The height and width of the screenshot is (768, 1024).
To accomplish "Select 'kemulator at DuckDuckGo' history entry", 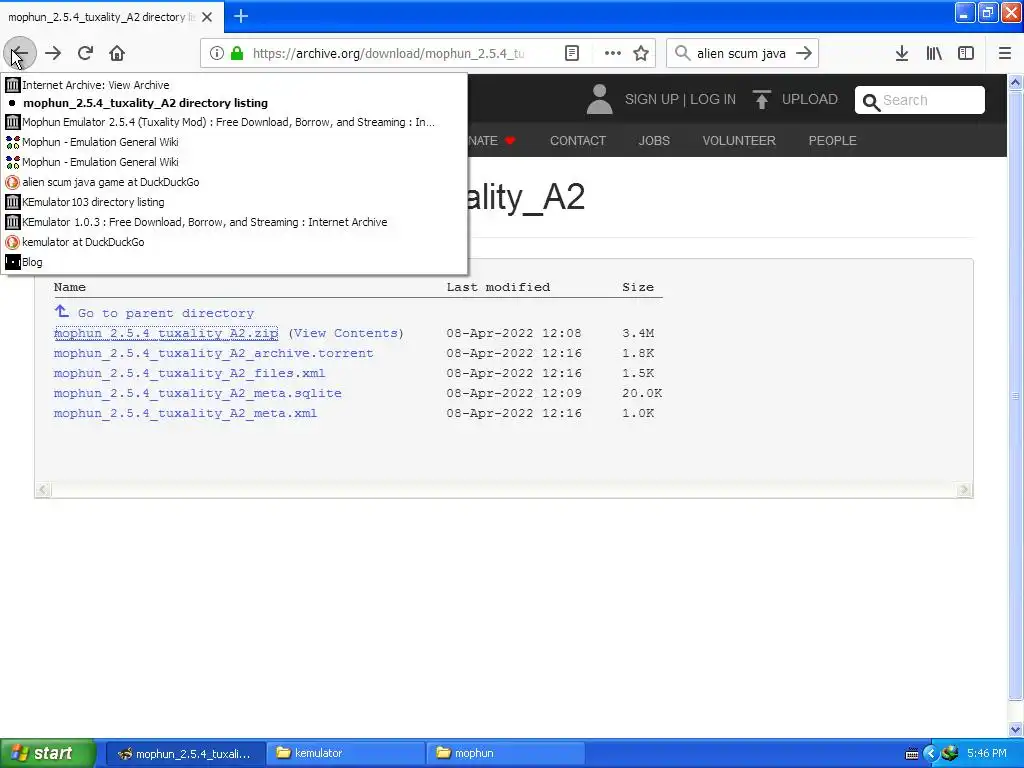I will (234, 242).
